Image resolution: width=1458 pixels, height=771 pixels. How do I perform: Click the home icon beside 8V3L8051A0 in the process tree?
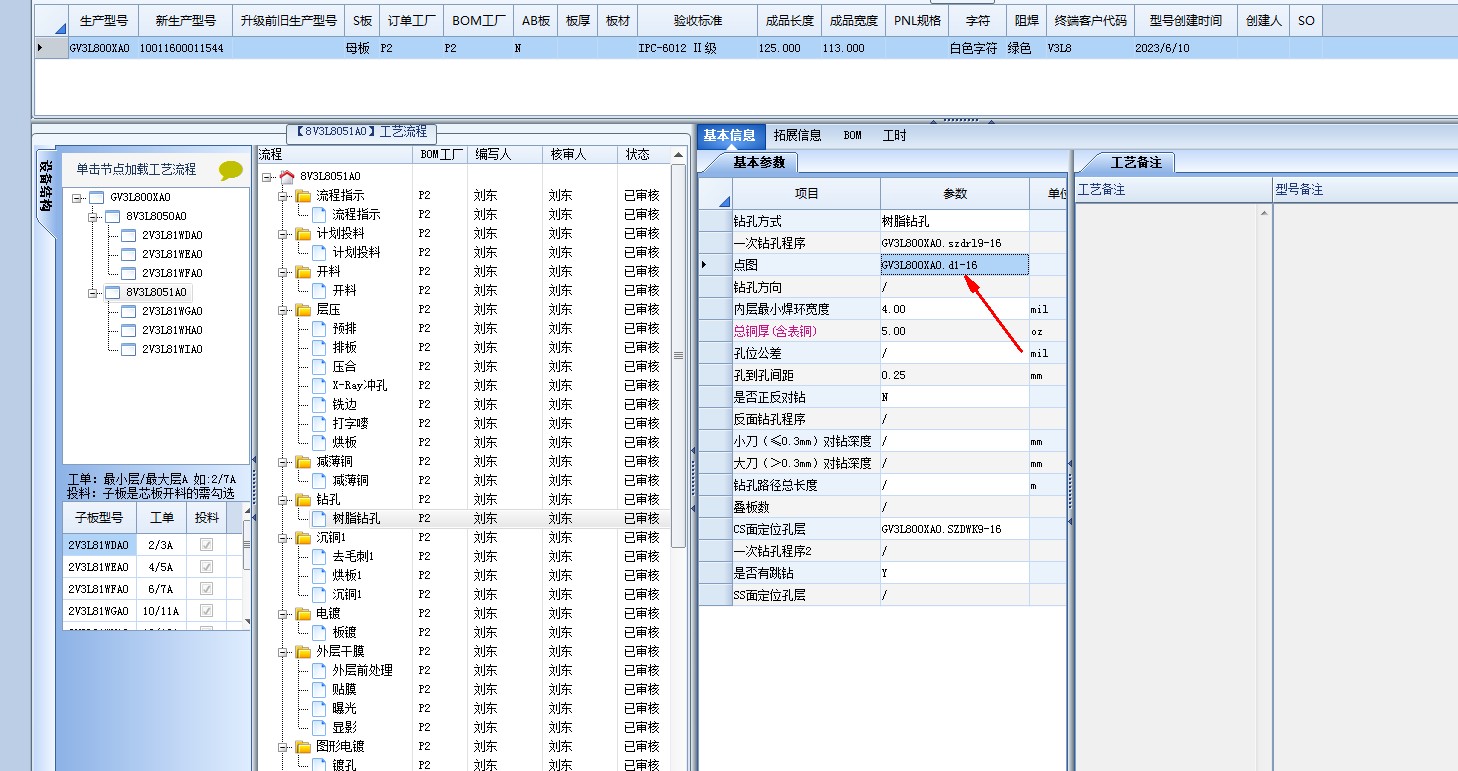tap(288, 176)
